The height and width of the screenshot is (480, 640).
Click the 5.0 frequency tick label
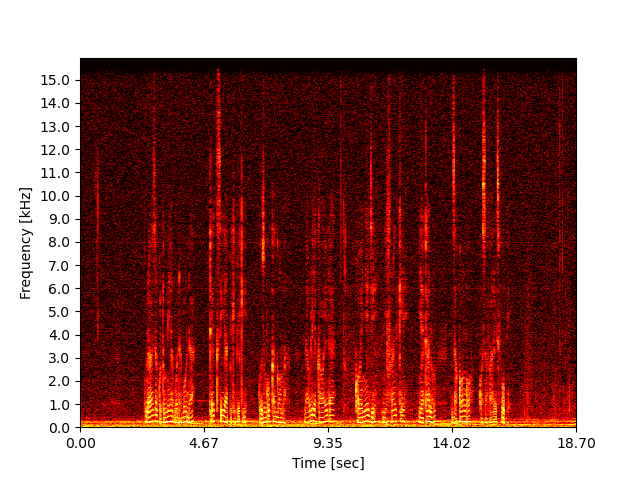(59, 312)
